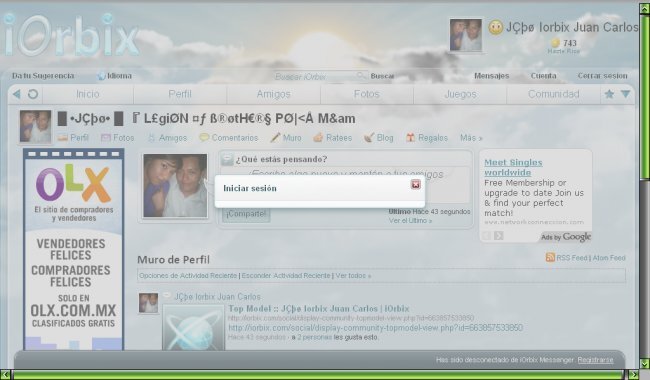Open the Muro pencil icon
Viewport: 650px width, 380px height.
coord(275,138)
